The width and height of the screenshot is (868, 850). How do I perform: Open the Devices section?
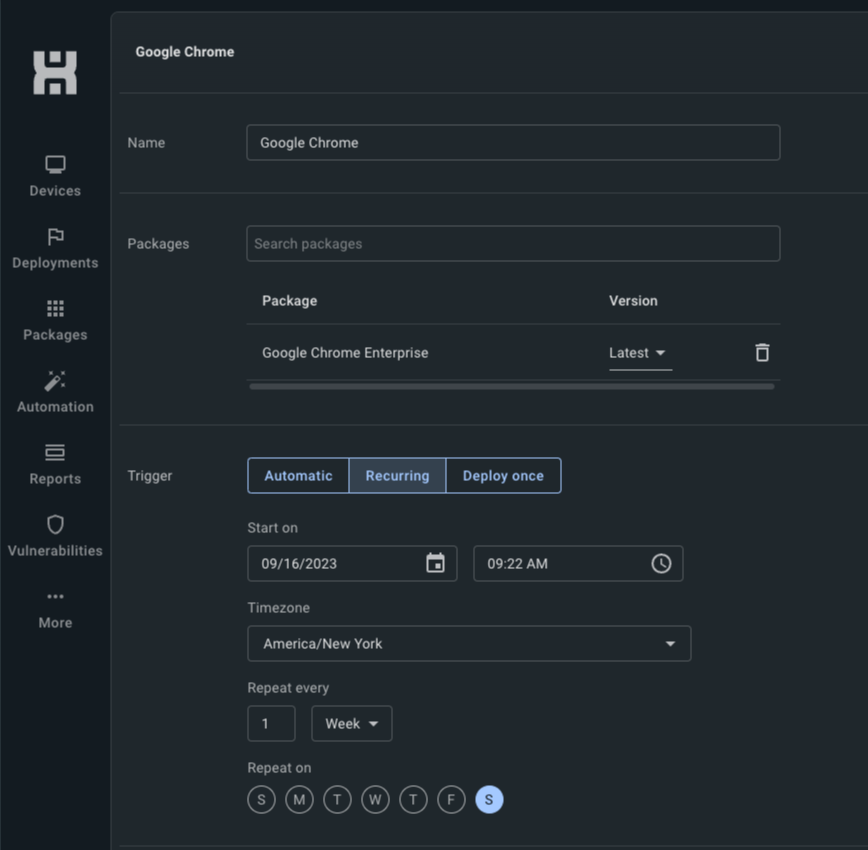pyautogui.click(x=55, y=176)
